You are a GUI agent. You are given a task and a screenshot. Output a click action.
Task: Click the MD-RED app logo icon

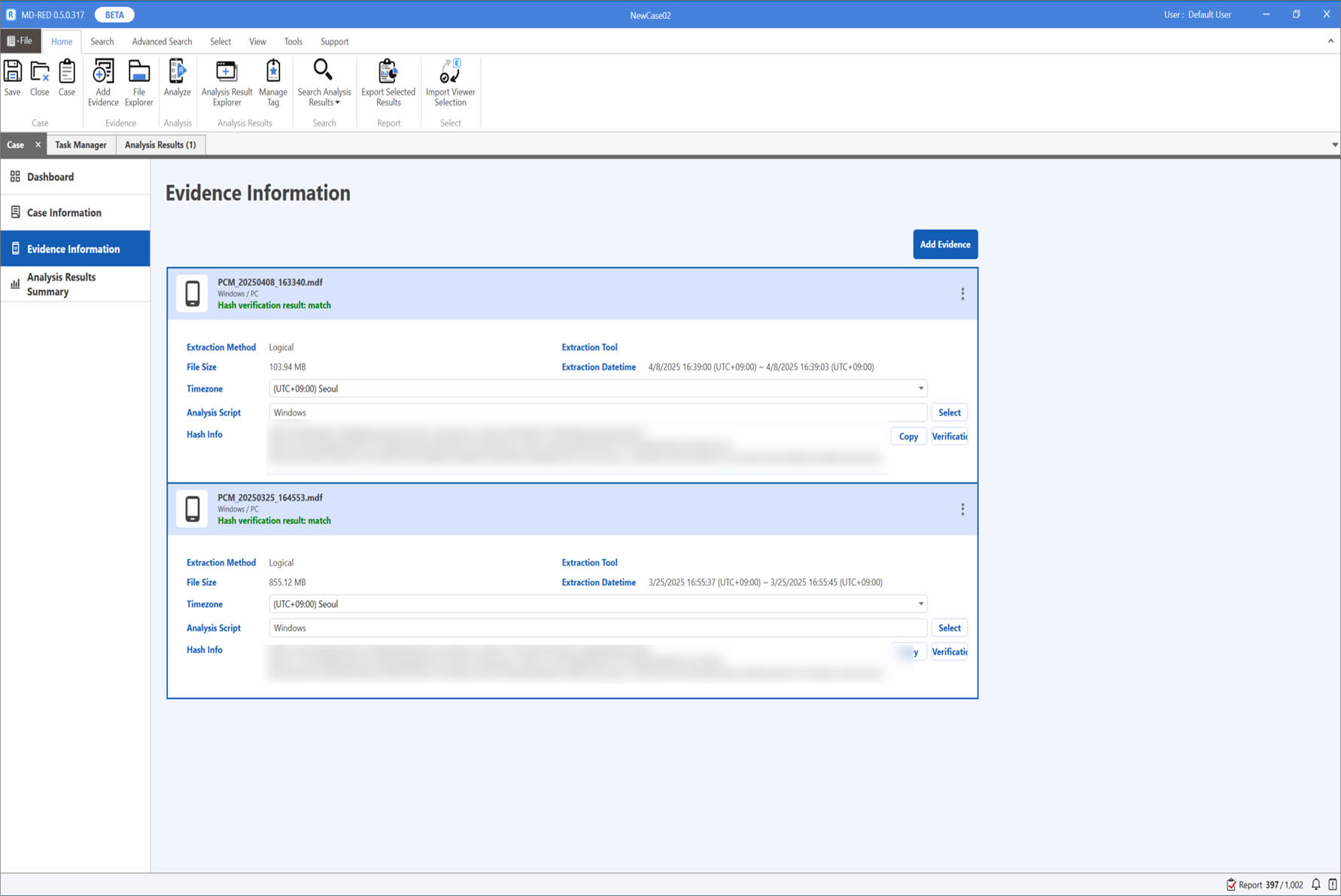click(11, 15)
